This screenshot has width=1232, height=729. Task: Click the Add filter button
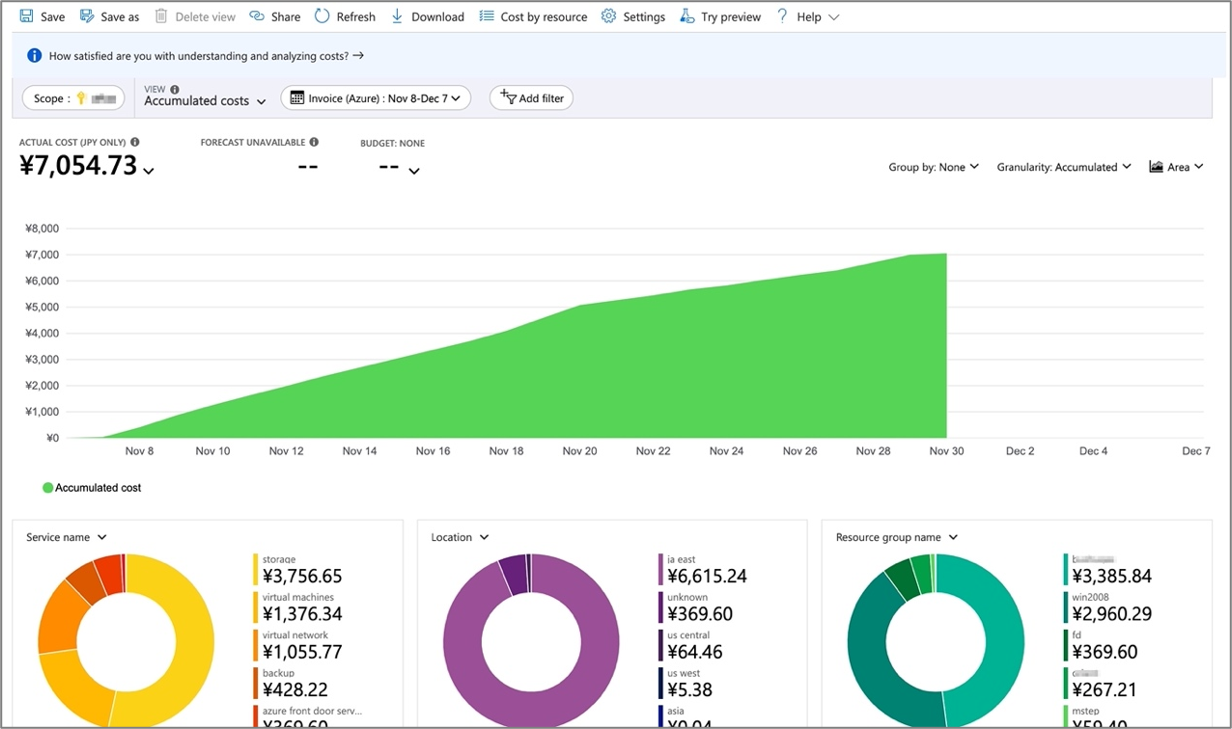(531, 98)
